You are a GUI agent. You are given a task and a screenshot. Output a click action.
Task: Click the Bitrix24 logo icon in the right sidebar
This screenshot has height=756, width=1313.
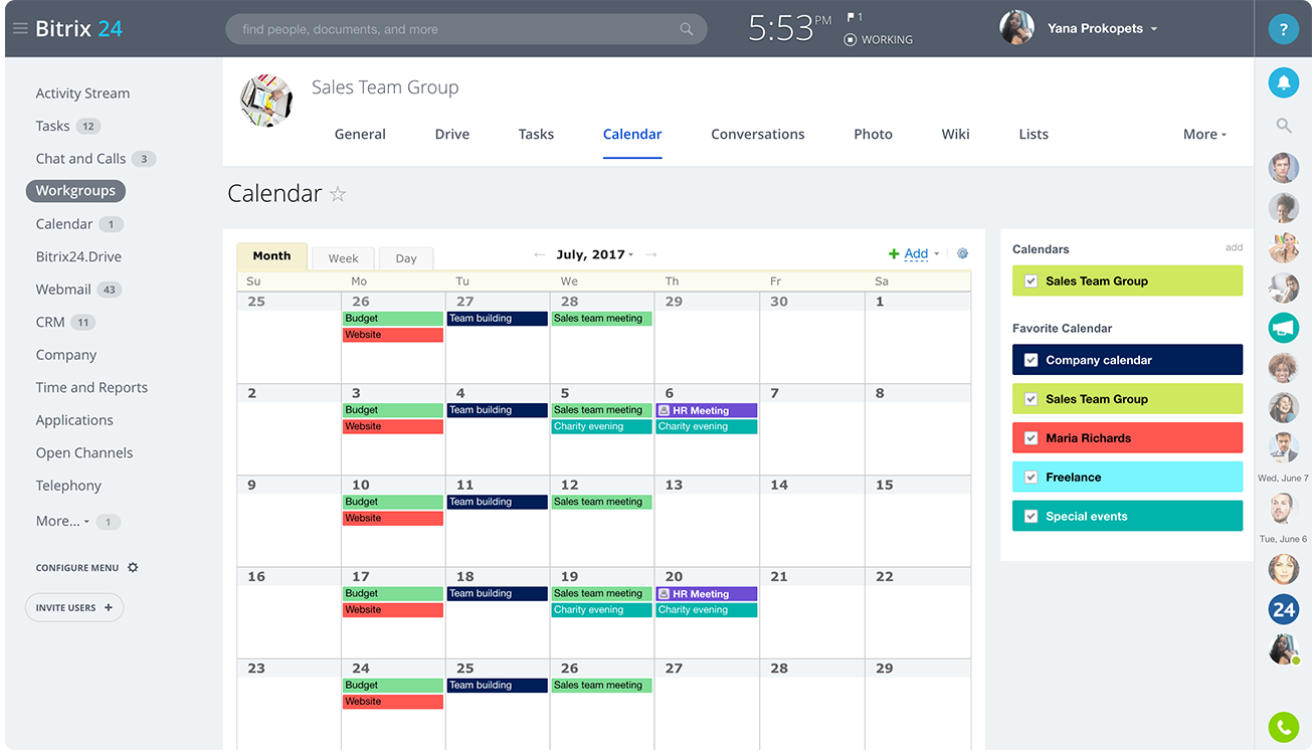[x=1283, y=609]
